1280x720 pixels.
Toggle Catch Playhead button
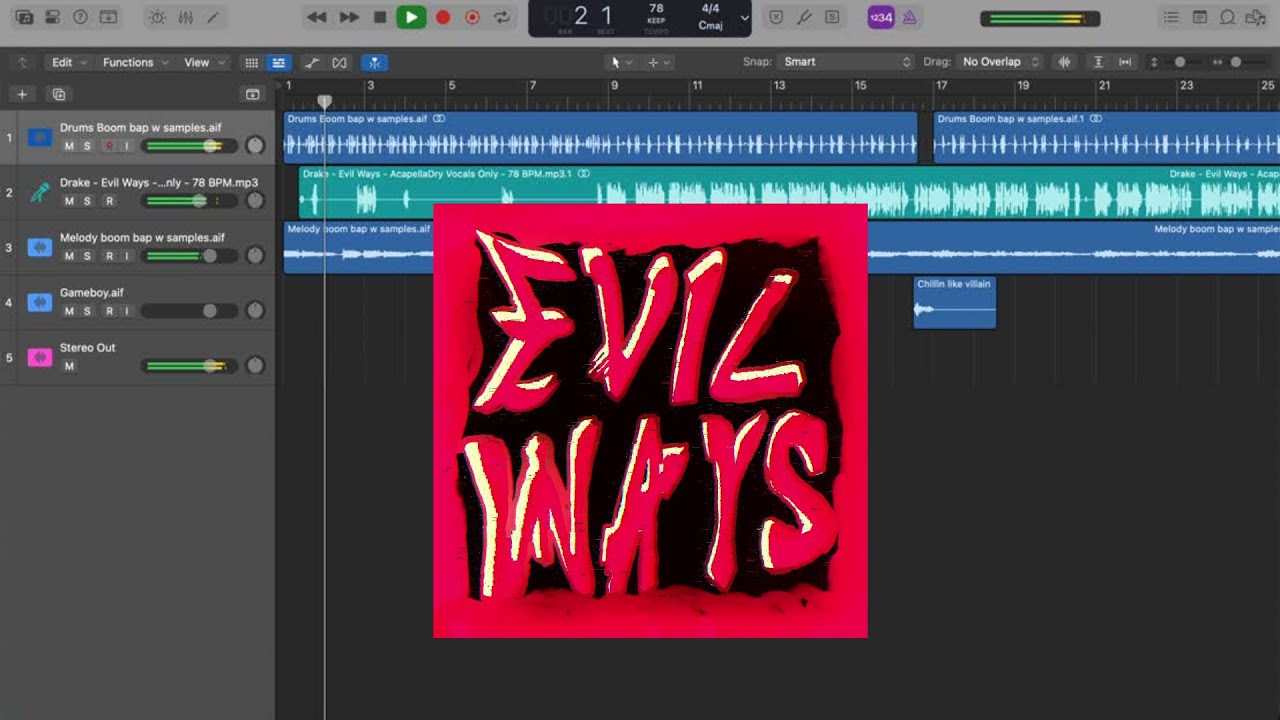click(x=374, y=62)
